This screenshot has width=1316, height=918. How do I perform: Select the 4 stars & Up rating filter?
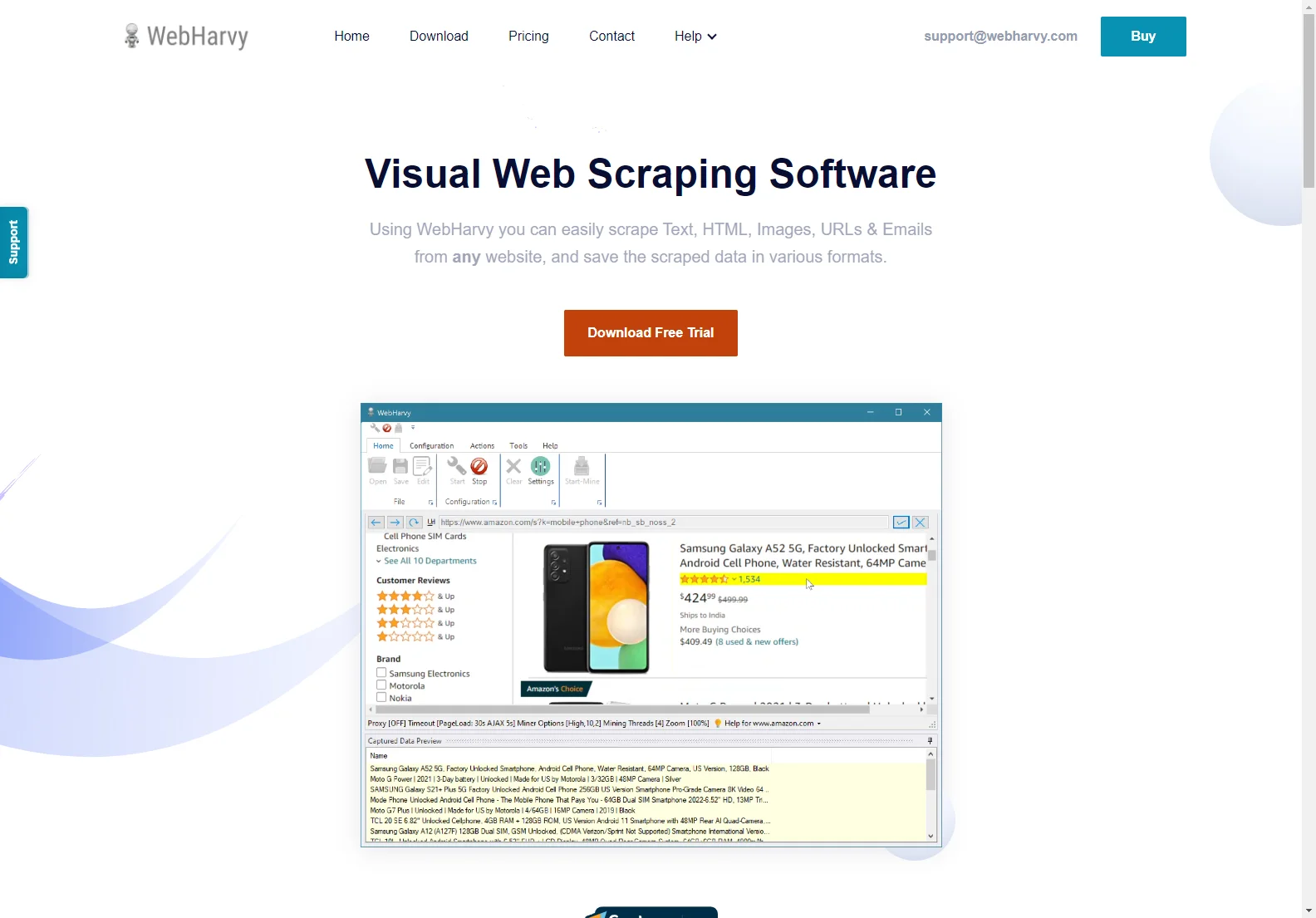[415, 596]
